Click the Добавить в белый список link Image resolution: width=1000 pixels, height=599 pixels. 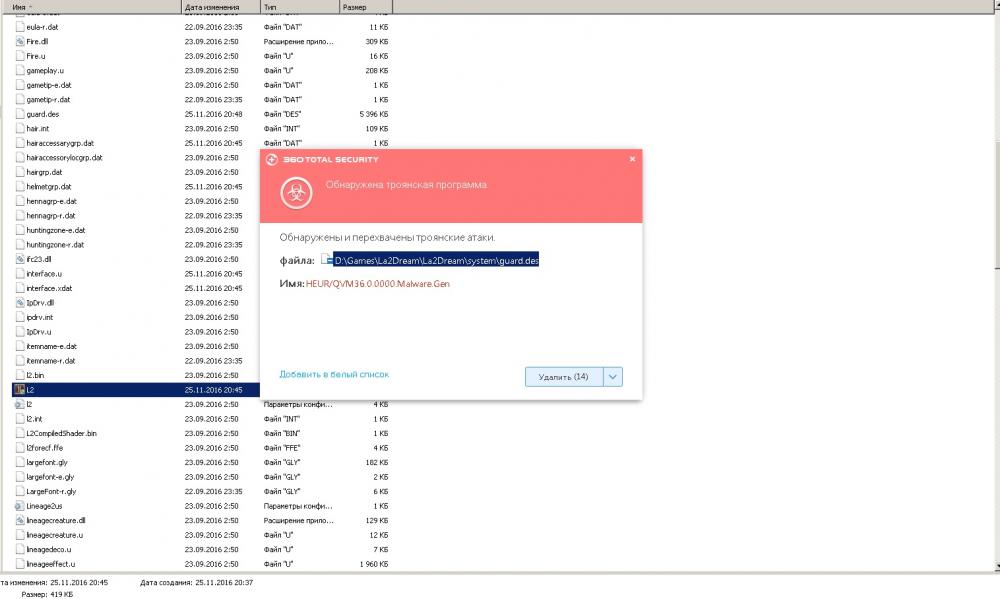click(334, 374)
